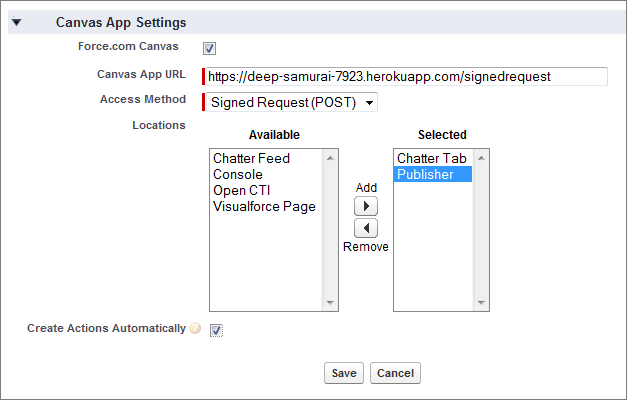Image resolution: width=627 pixels, height=400 pixels.
Task: Click Available list scroll up arrow
Action: [x=330, y=158]
